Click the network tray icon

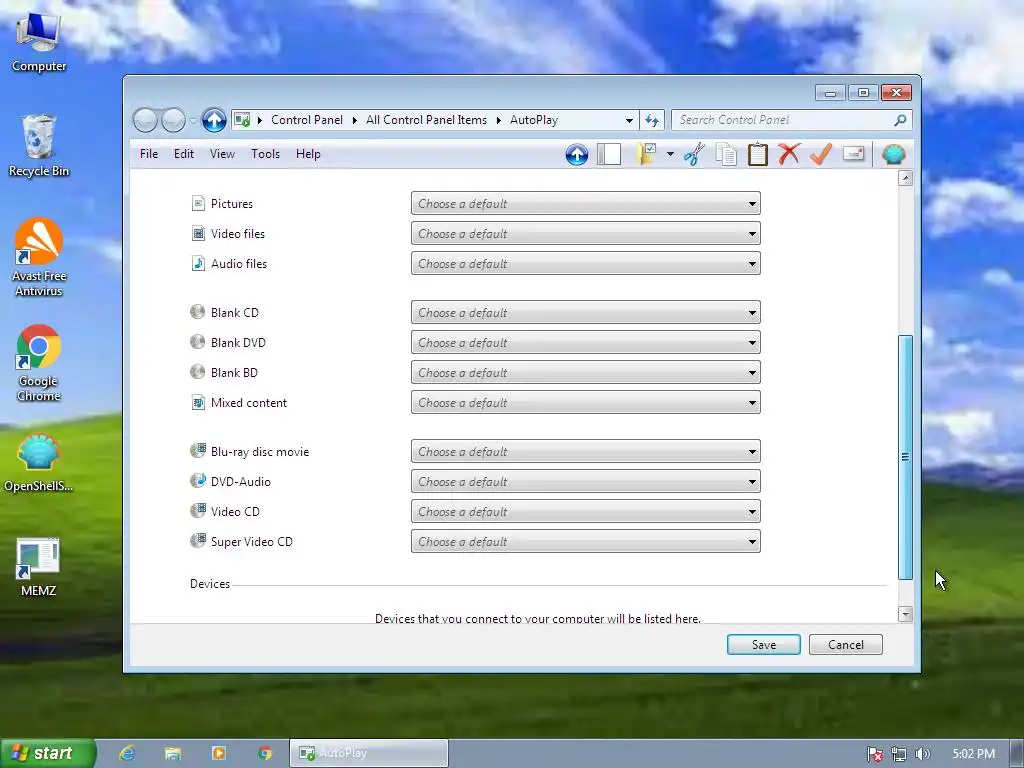point(899,754)
